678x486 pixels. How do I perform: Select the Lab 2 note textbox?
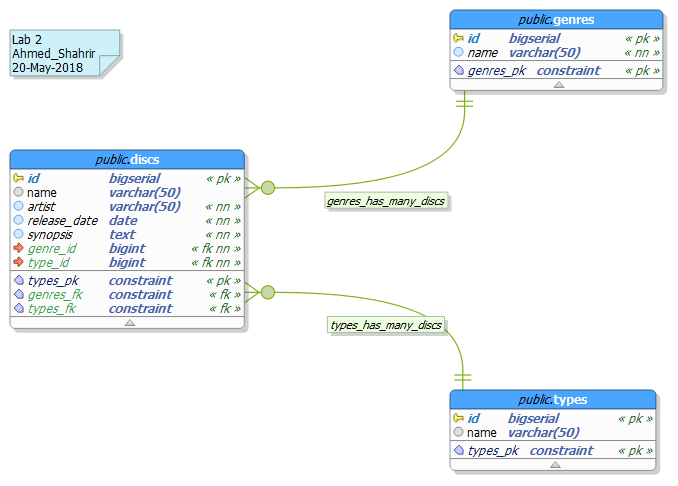(x=62, y=53)
